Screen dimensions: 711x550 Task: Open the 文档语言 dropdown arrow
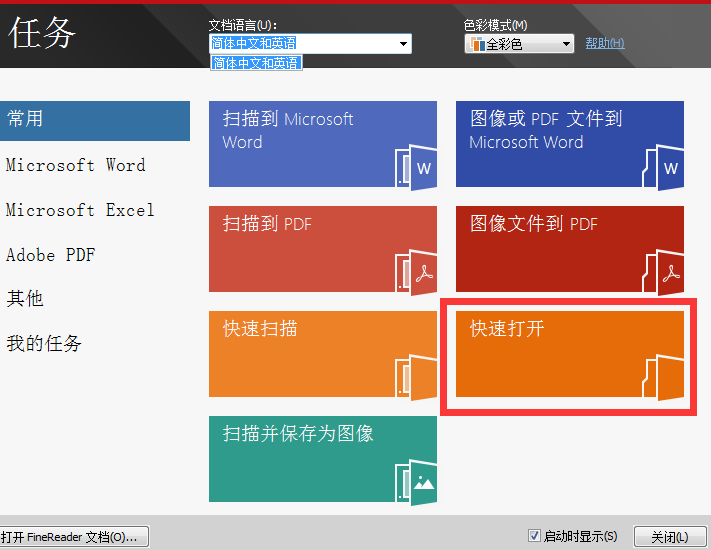pos(403,44)
